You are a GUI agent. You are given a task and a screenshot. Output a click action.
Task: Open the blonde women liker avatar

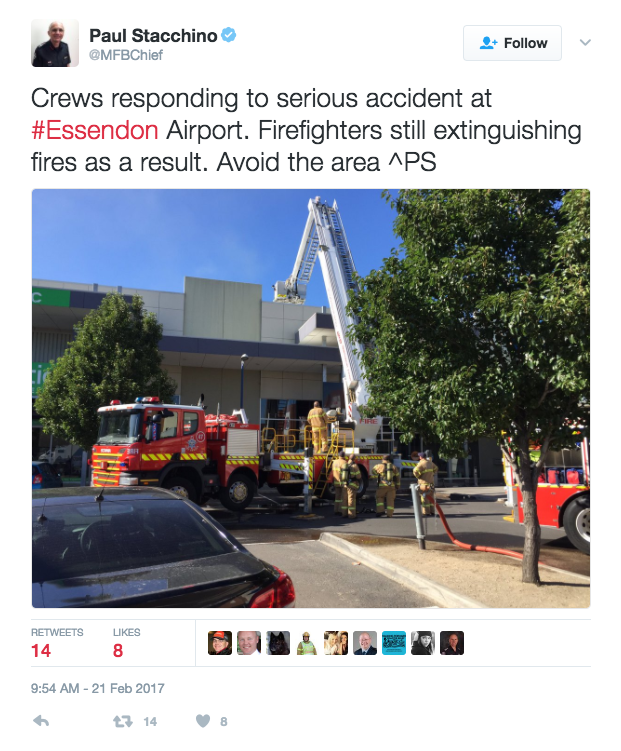tap(336, 643)
